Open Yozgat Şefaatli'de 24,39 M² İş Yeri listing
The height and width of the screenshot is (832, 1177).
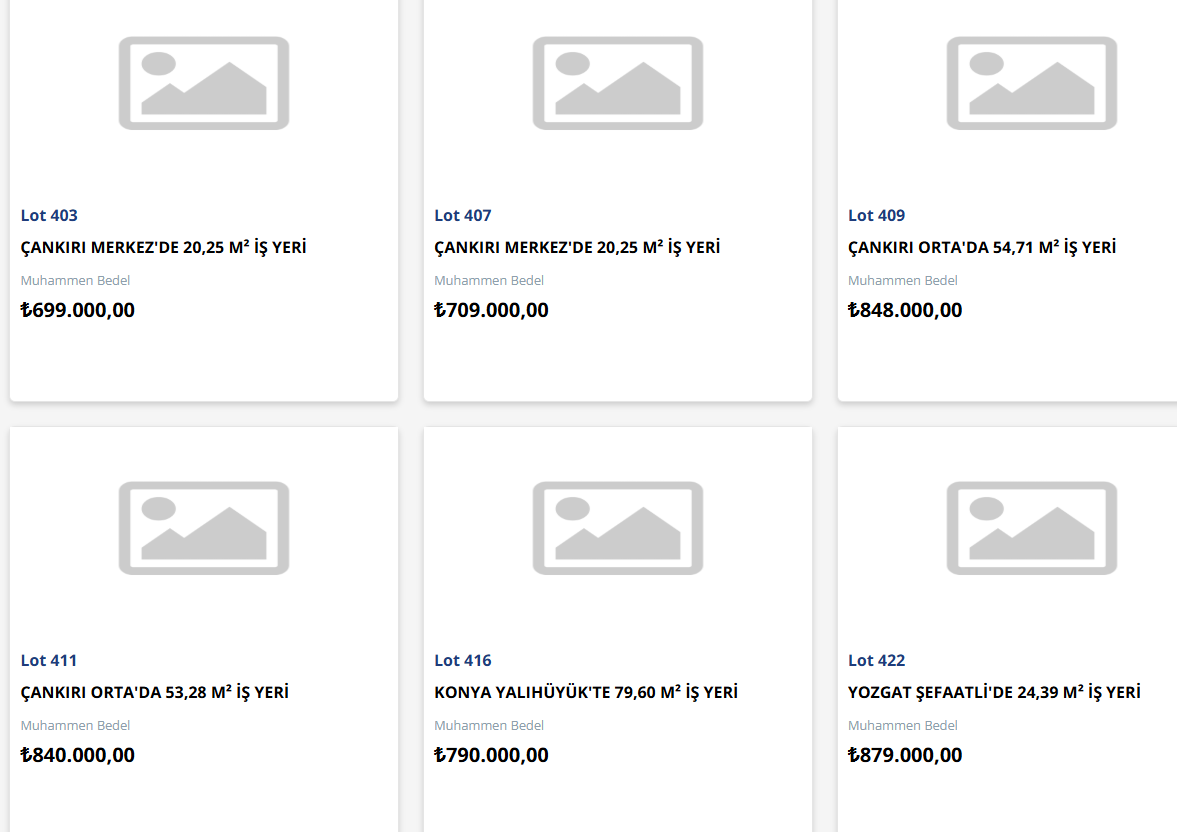click(x=994, y=692)
